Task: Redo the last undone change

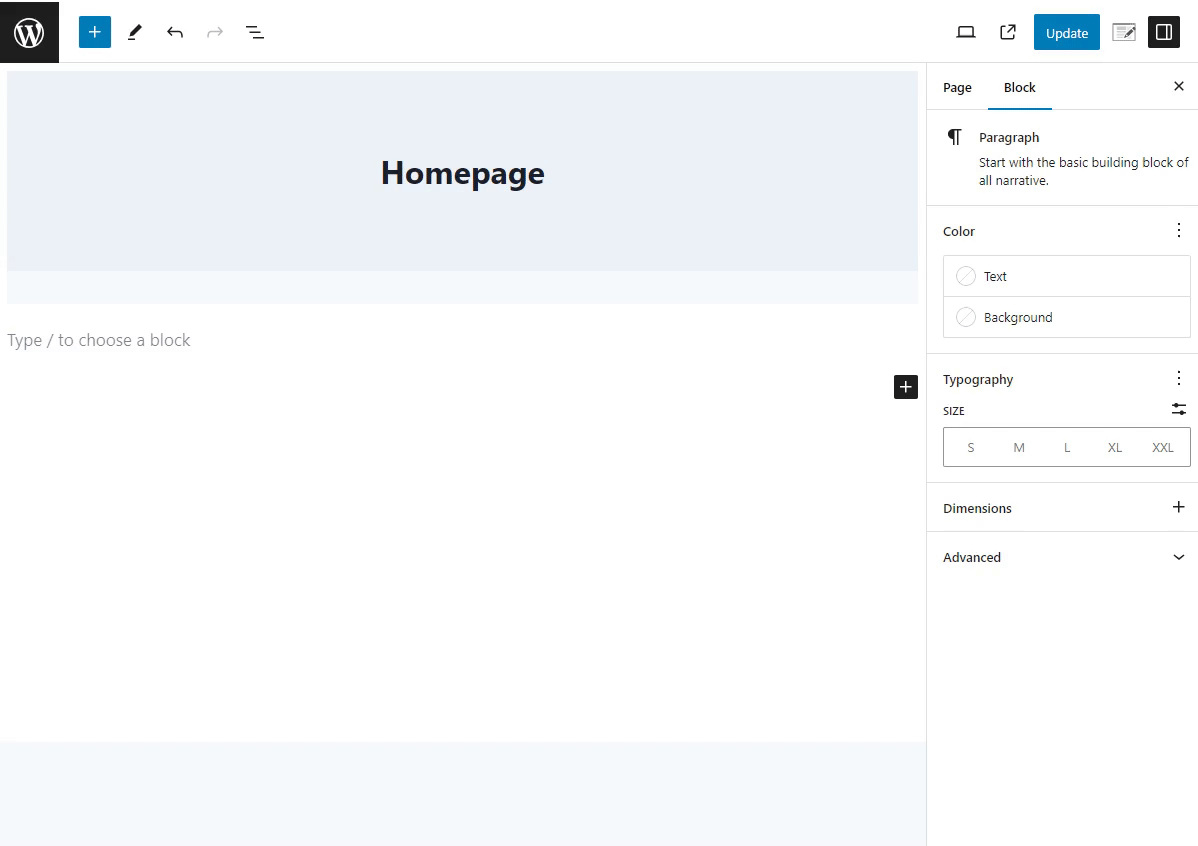Action: pyautogui.click(x=215, y=32)
